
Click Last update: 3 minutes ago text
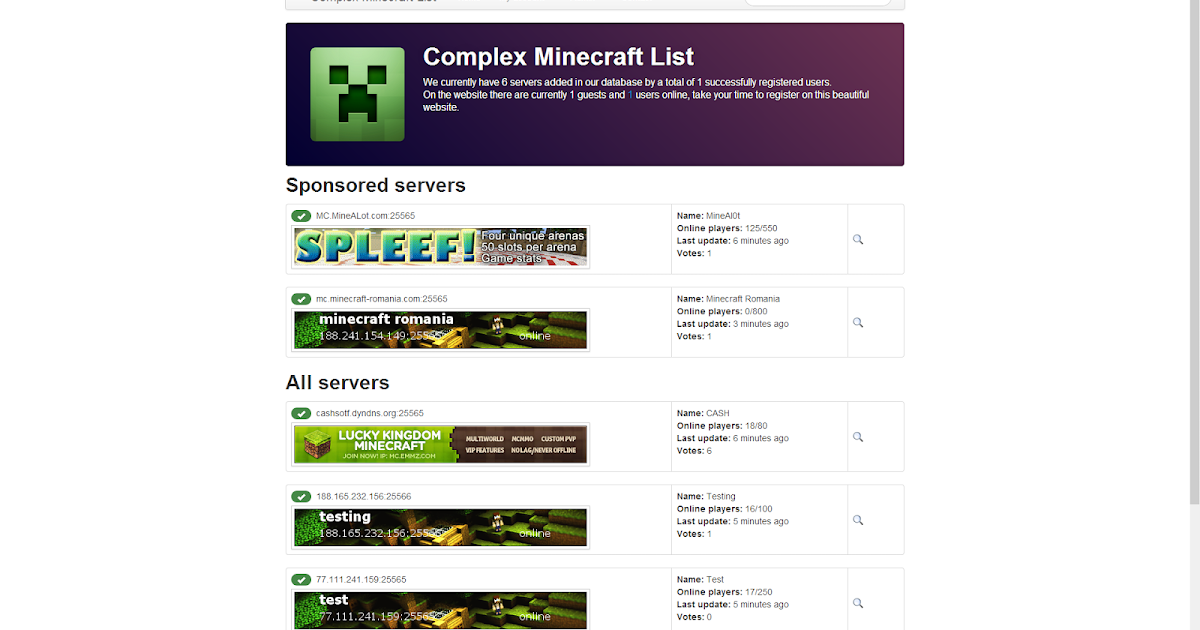pyautogui.click(x=733, y=323)
